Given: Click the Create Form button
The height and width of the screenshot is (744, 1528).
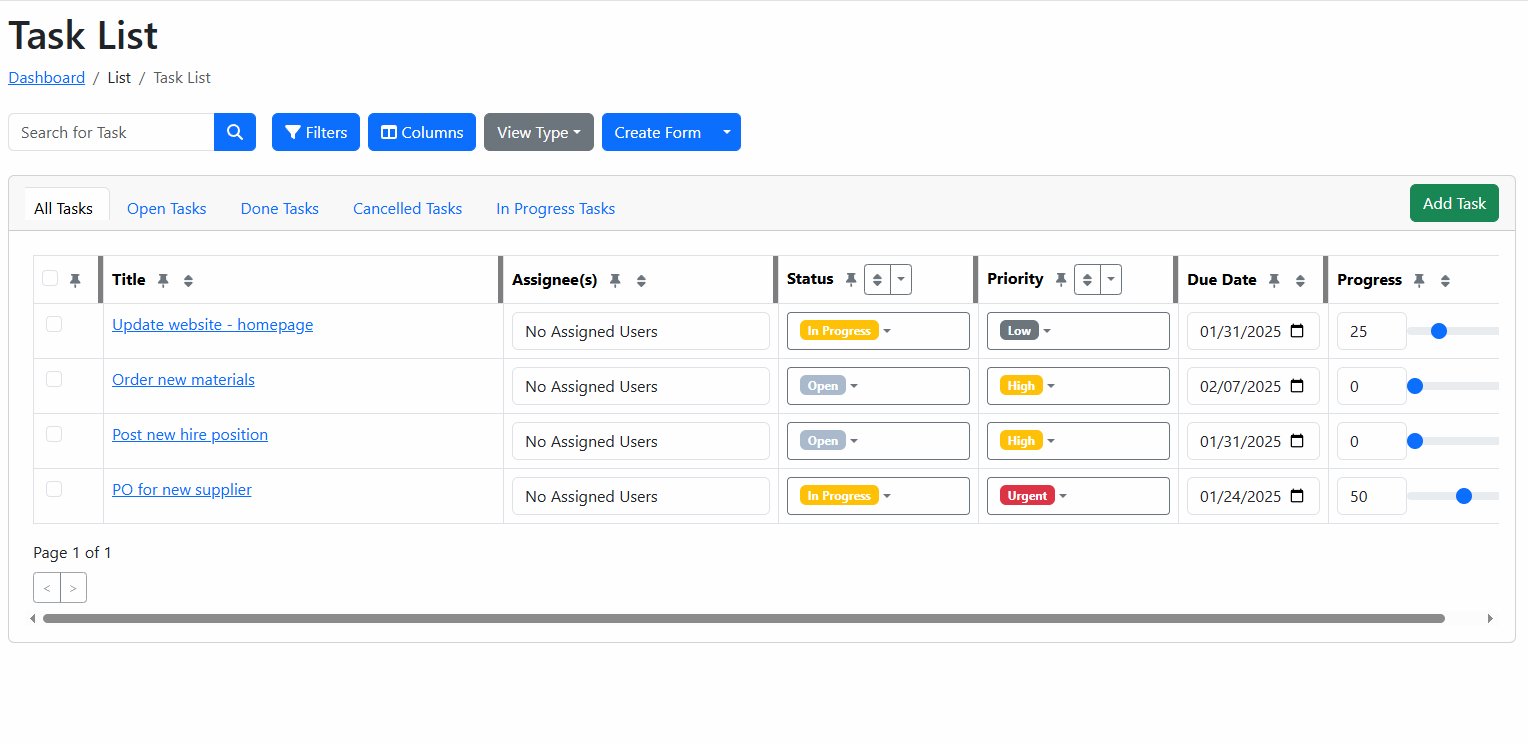Looking at the screenshot, I should click(657, 132).
